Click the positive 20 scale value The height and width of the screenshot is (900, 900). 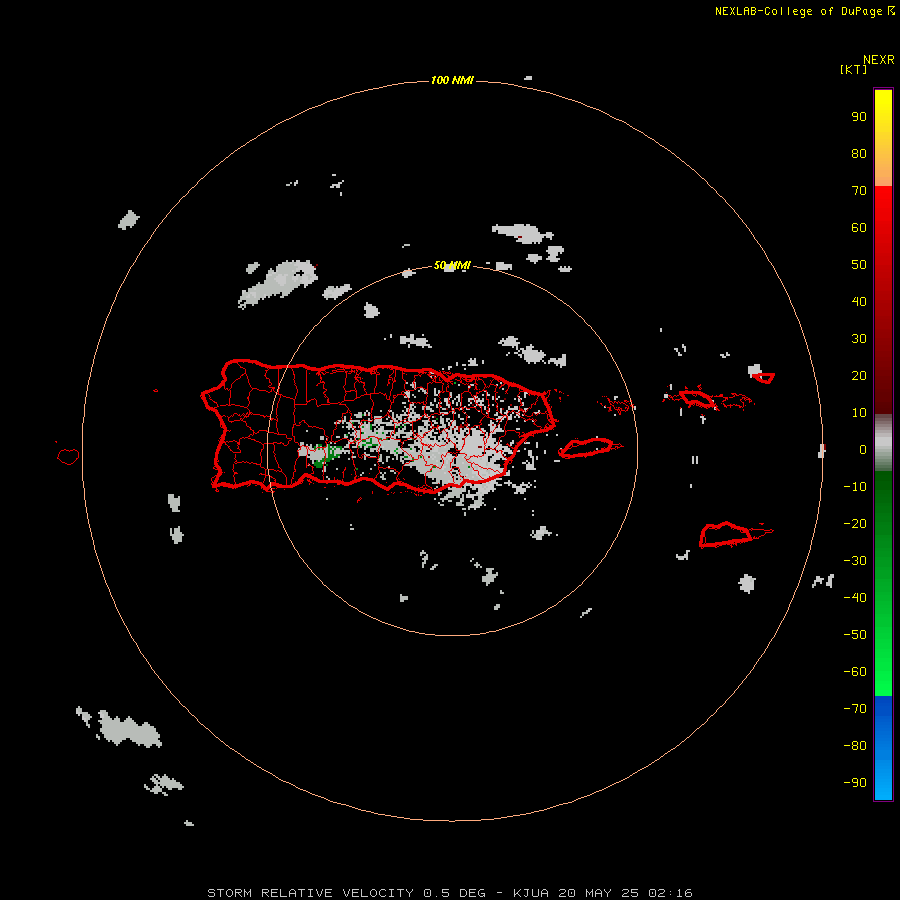[x=859, y=376]
